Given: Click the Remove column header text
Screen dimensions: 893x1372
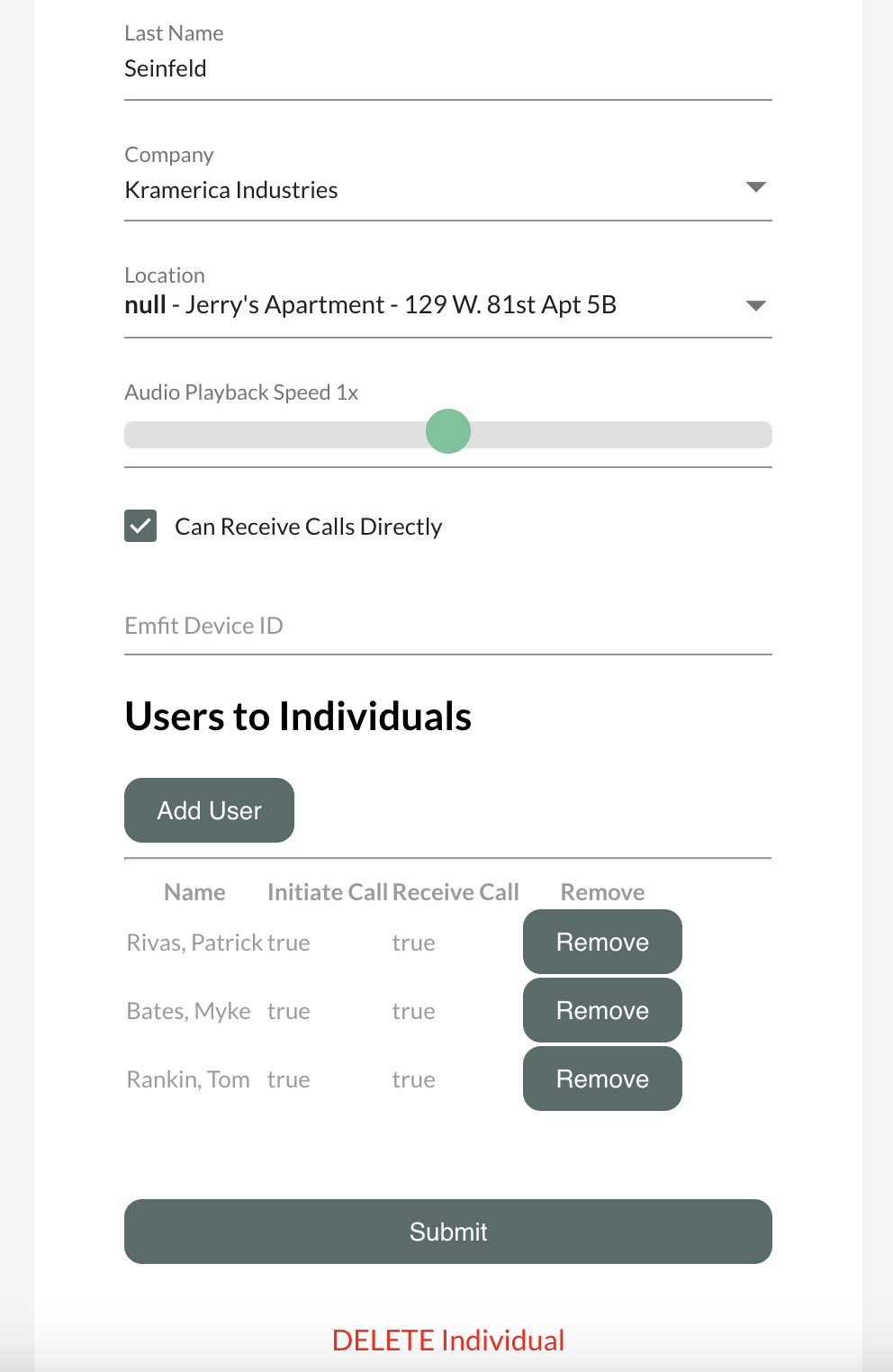Looking at the screenshot, I should click(x=602, y=892).
